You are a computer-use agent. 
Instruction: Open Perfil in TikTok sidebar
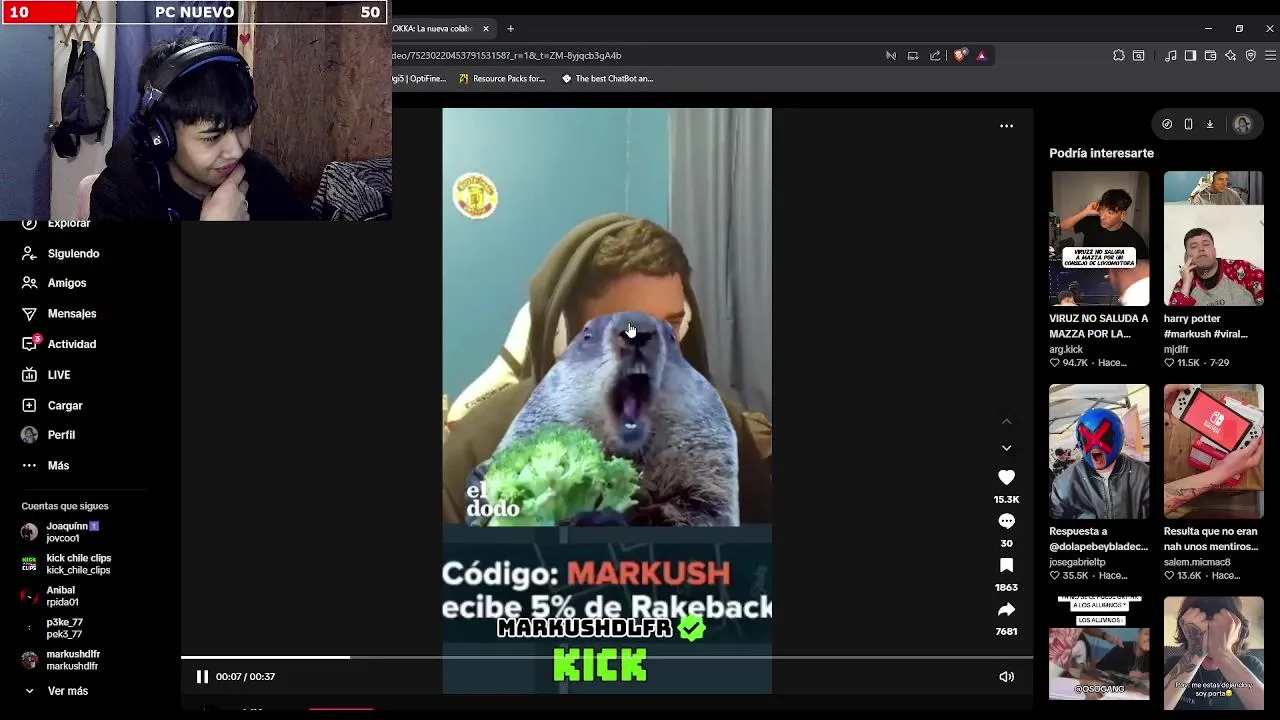click(x=61, y=435)
